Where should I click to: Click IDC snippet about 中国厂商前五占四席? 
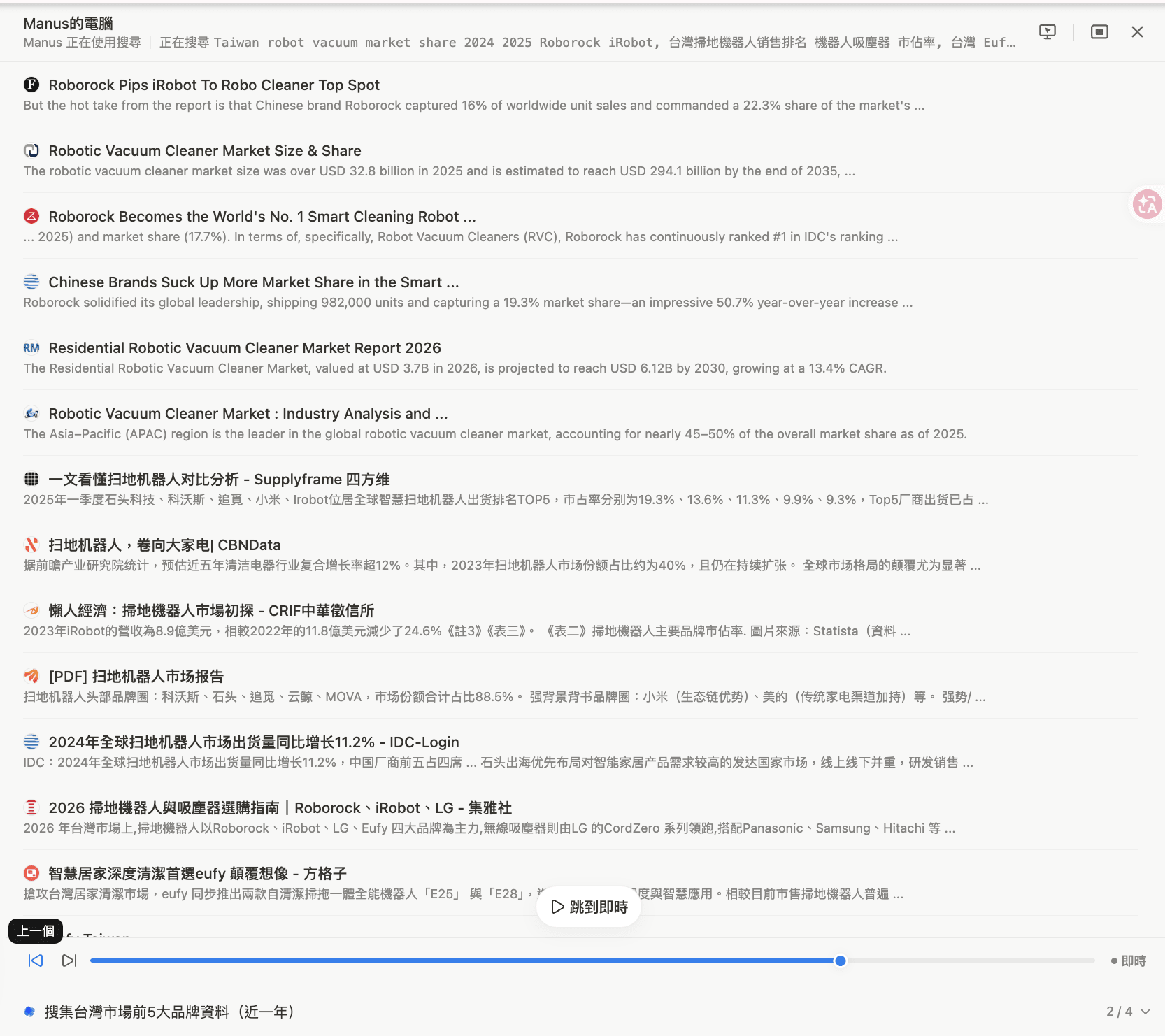499,763
